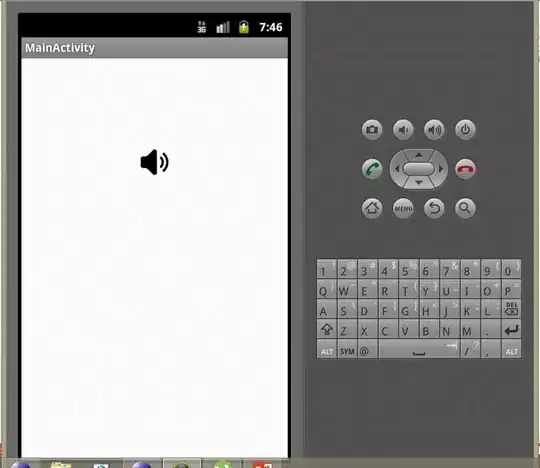Click the emulator power button
This screenshot has width=540, height=468.
(x=465, y=129)
